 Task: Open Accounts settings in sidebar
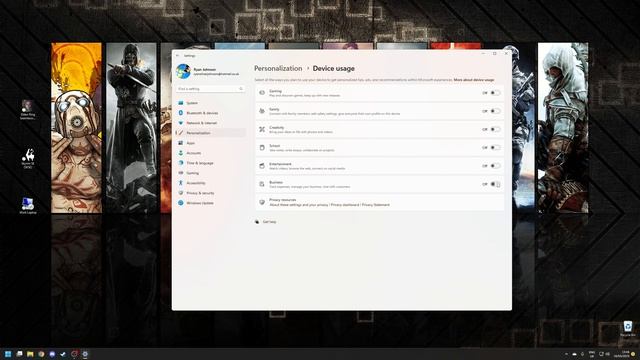pyautogui.click(x=210, y=153)
